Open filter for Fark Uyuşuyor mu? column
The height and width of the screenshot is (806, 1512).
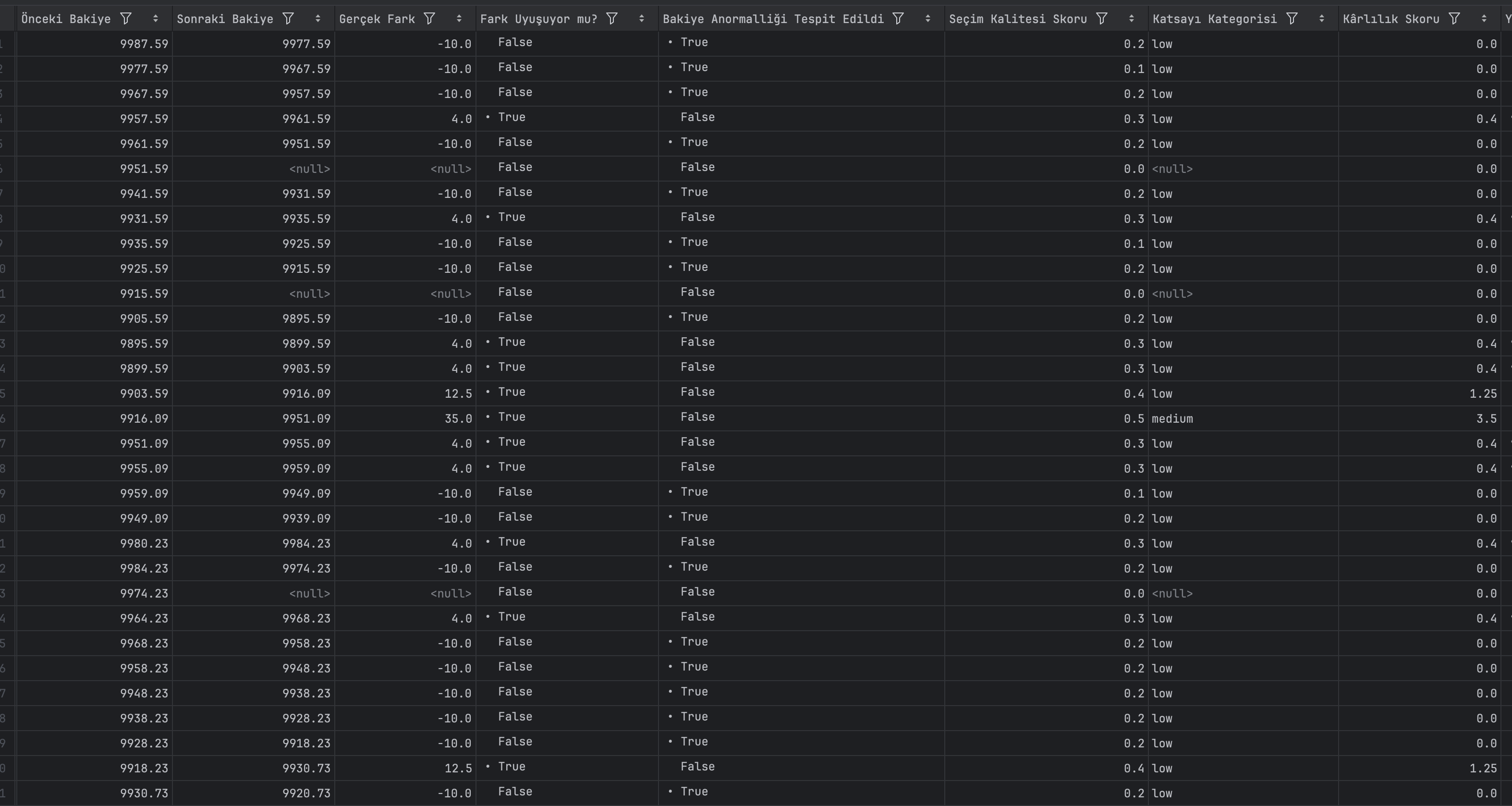[612, 19]
